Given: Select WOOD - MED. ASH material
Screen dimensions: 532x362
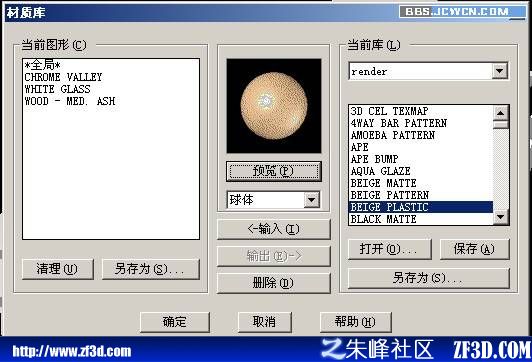Looking at the screenshot, I should point(70,101).
